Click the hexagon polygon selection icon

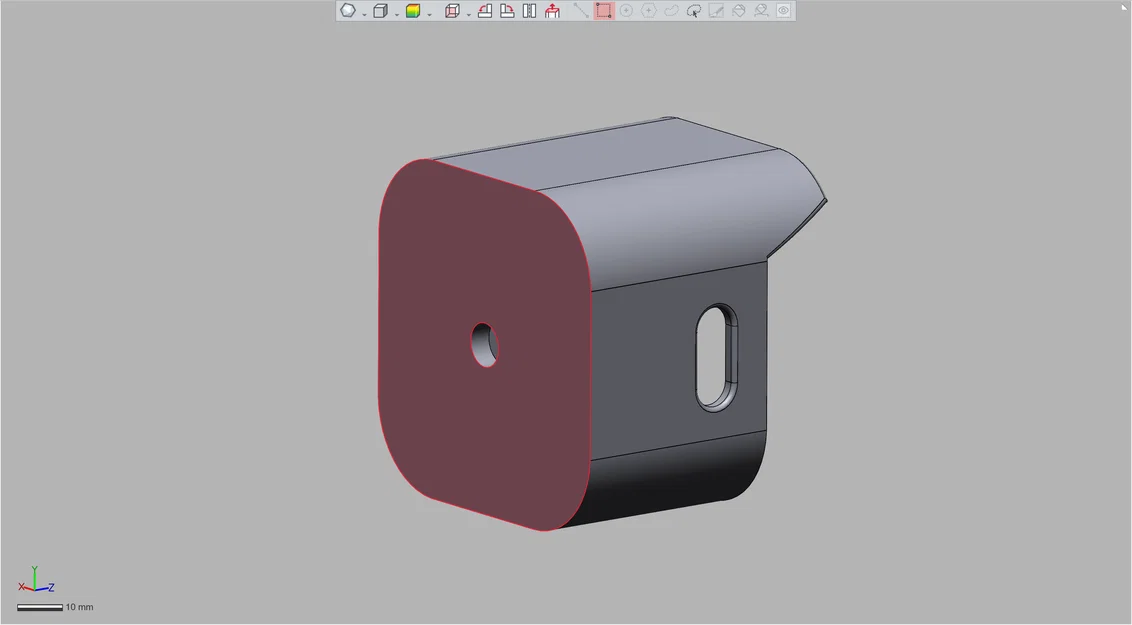(x=648, y=11)
